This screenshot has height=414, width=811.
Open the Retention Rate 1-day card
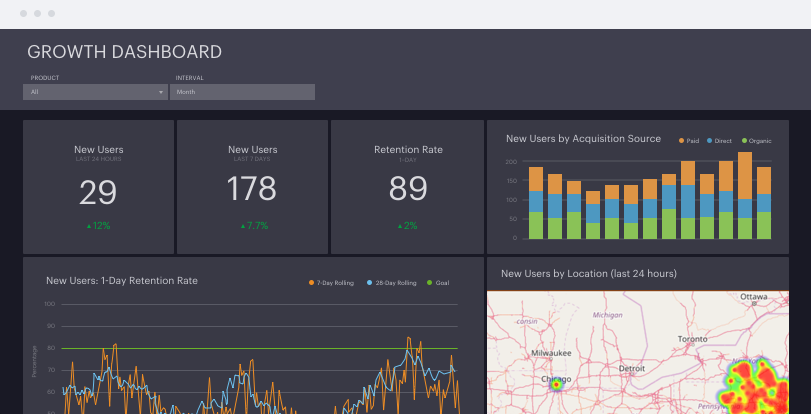tap(408, 187)
